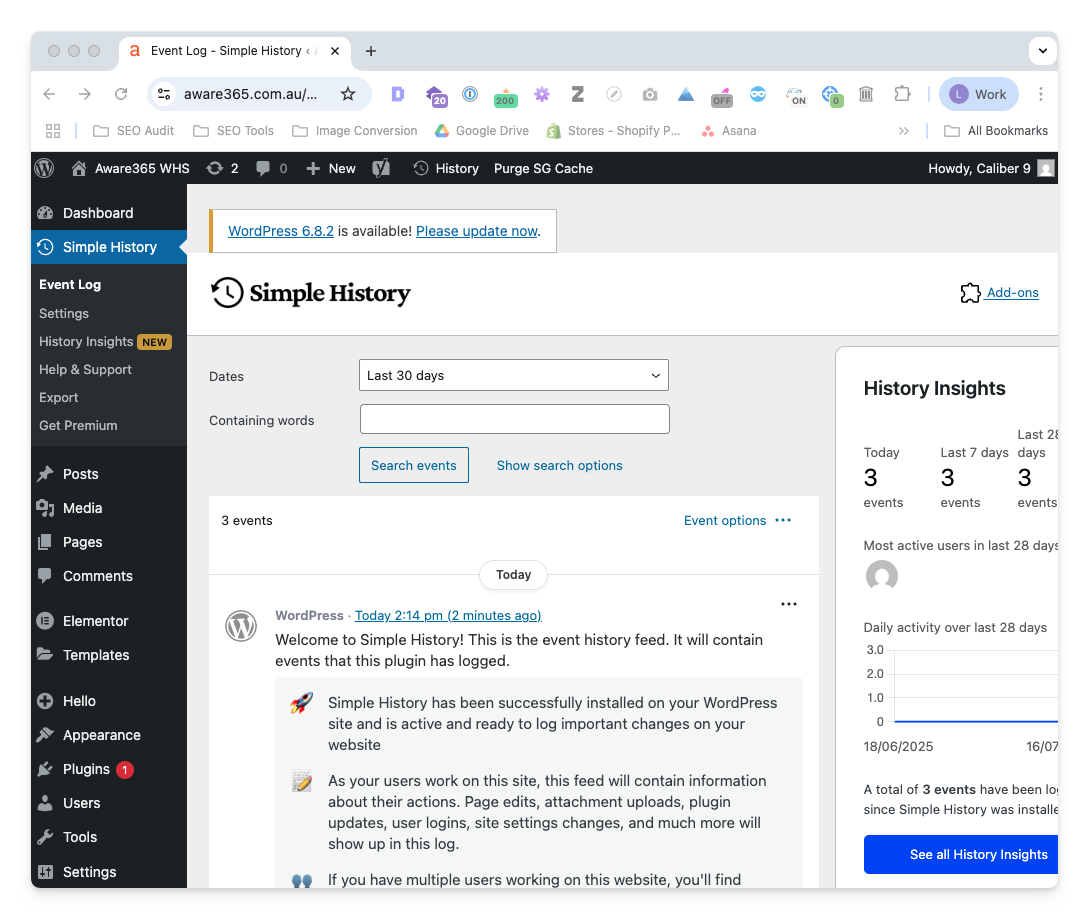
Task: Select Elementor in the admin sidebar
Action: [95, 621]
